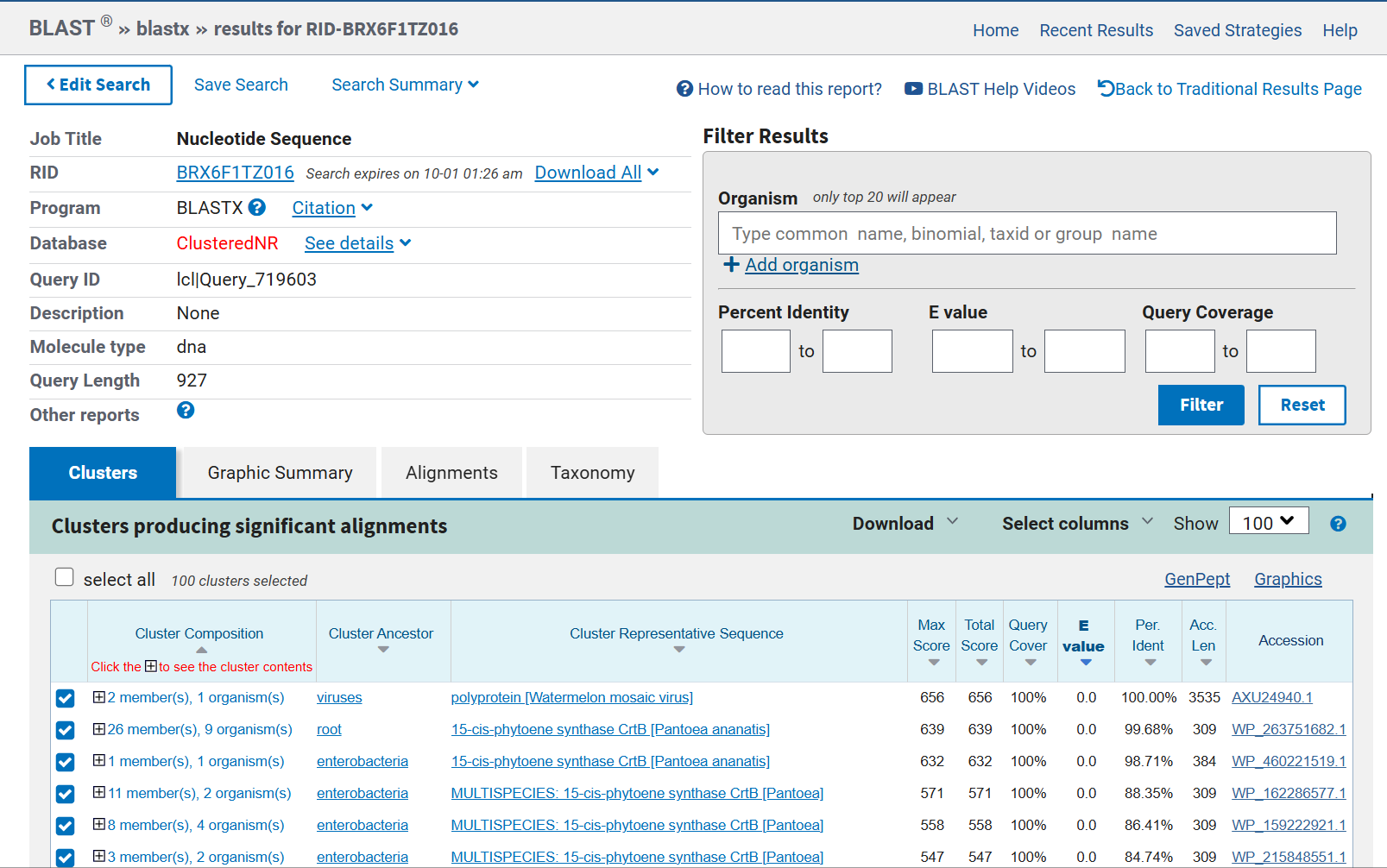Click the plus icon beside Add organism

(731, 264)
